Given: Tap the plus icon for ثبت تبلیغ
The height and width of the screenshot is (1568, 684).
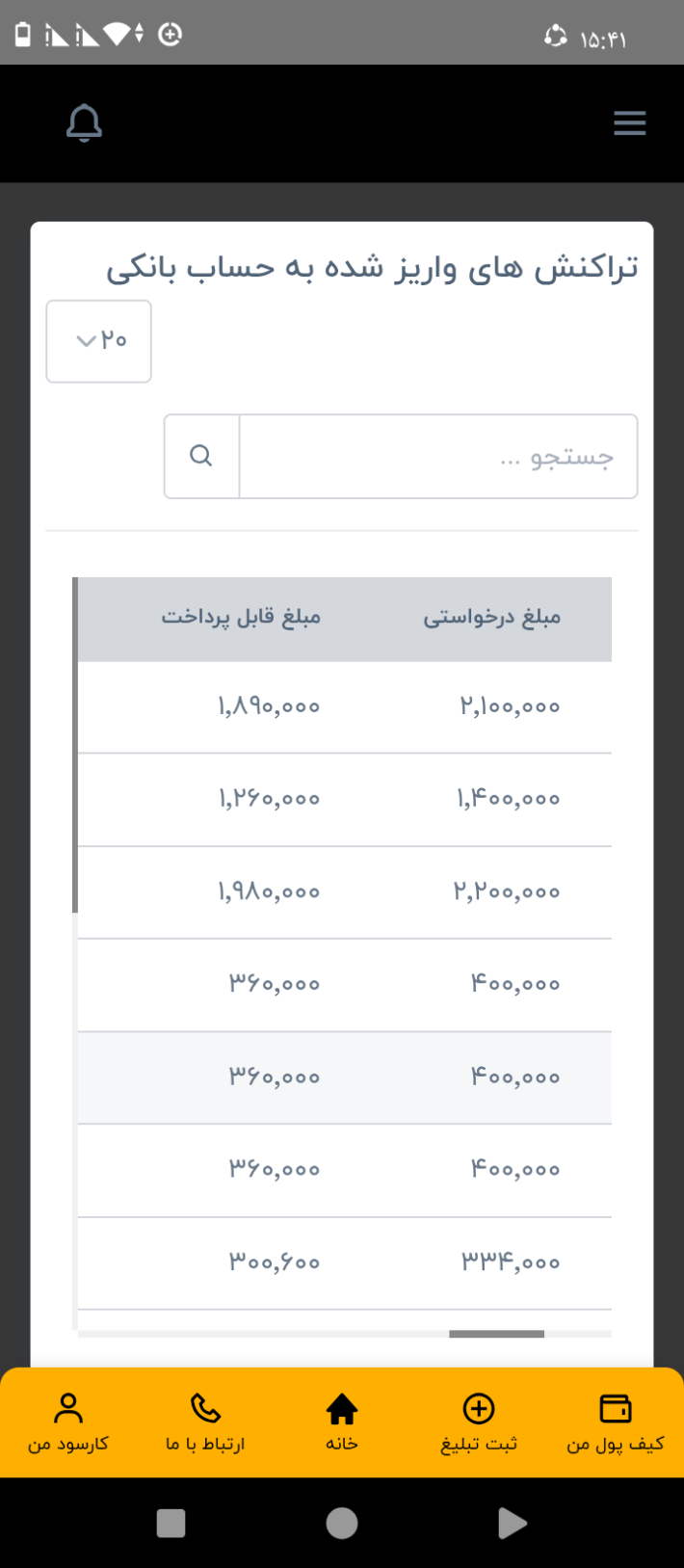Looking at the screenshot, I should (x=479, y=1409).
